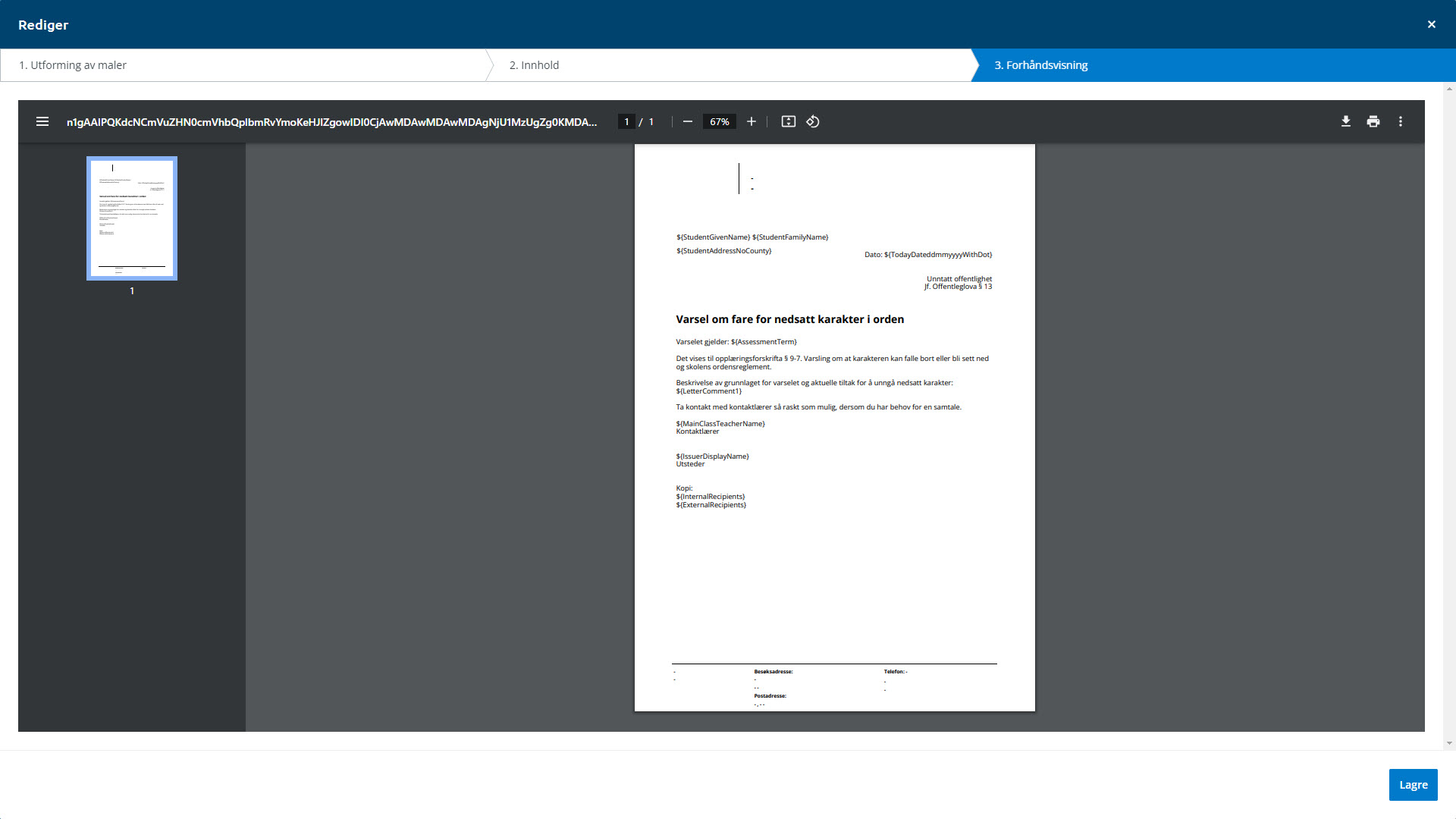Open the PDF more actions menu
Screen dimensions: 1456x819
pos(1400,121)
